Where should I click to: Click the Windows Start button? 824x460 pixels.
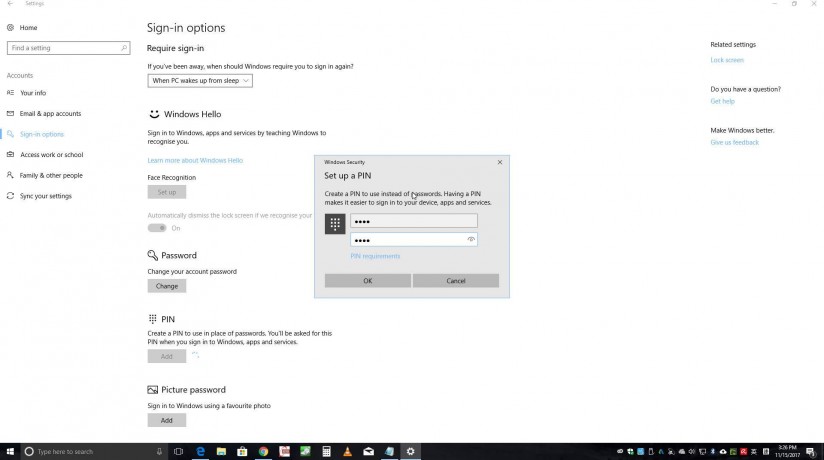(x=9, y=452)
